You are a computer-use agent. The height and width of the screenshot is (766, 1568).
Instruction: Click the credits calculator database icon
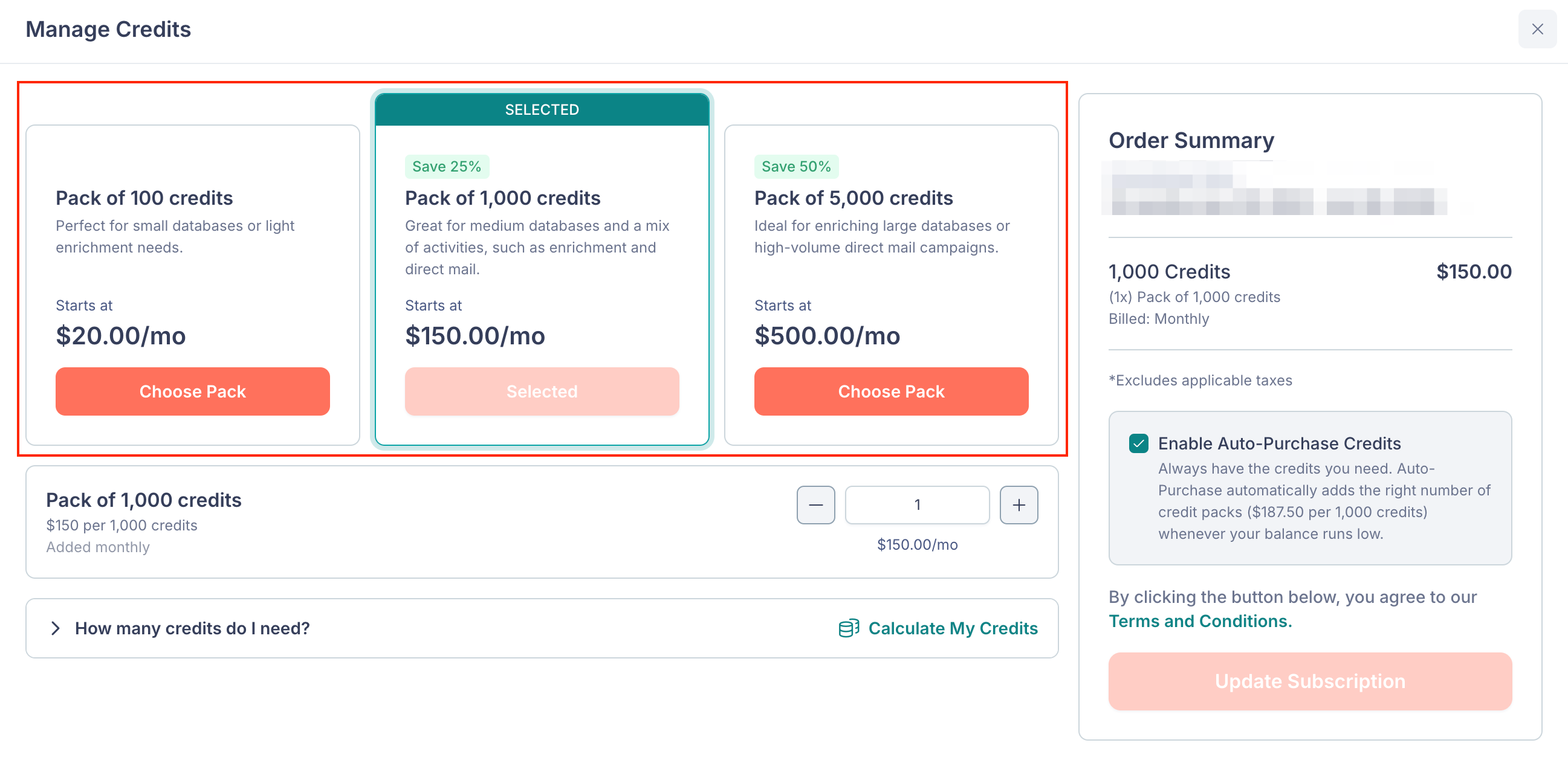pyautogui.click(x=849, y=628)
